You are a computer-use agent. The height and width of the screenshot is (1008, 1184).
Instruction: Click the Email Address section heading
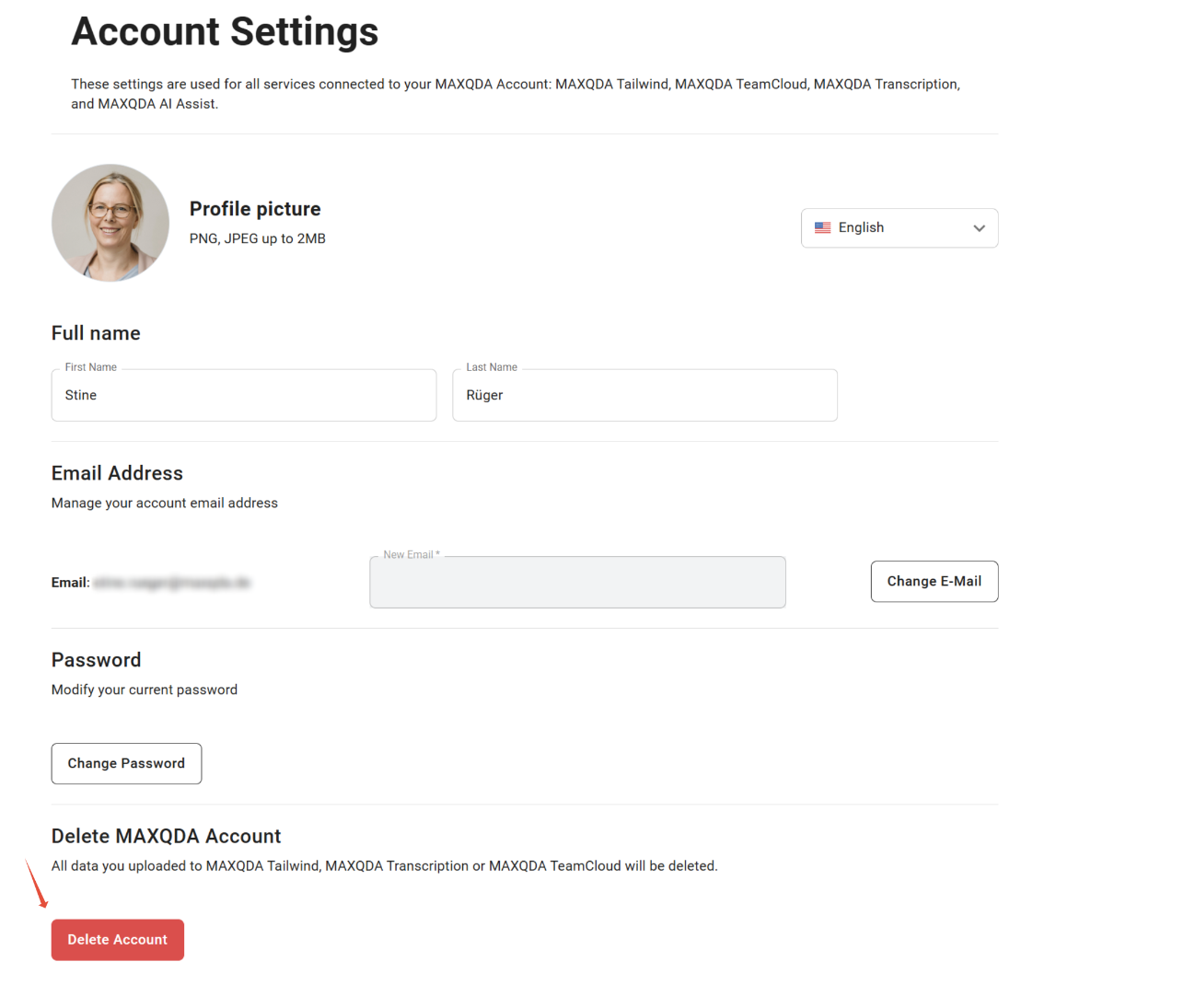117,473
